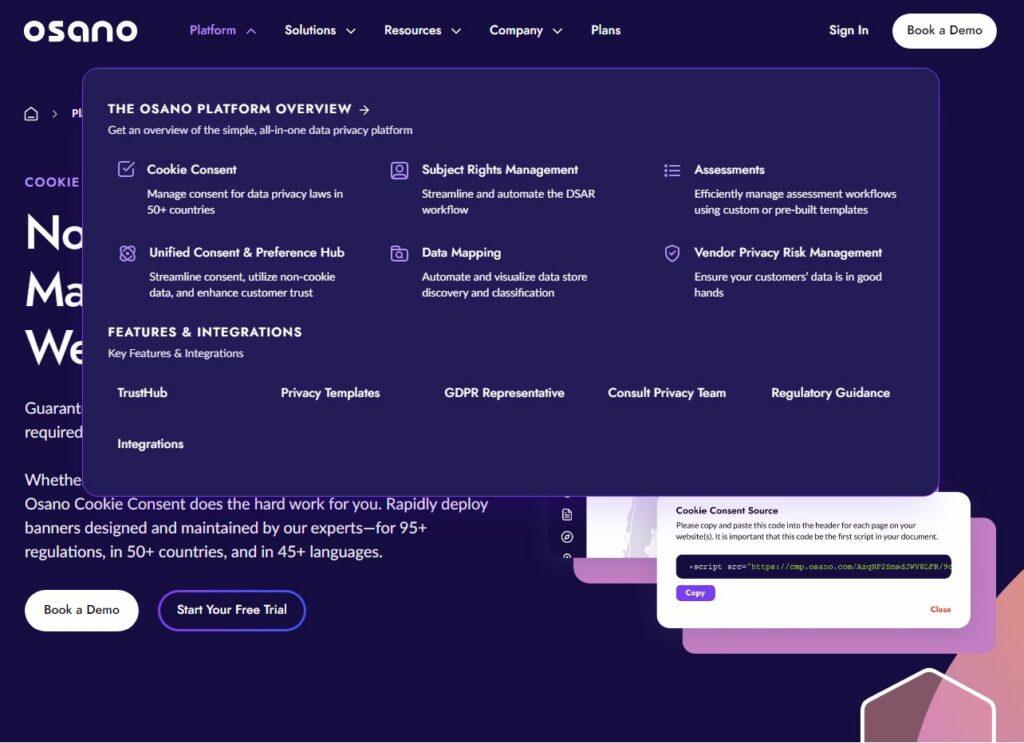Click 'Efficiently manage assessment workflows' description
1024x743 pixels.
click(795, 202)
